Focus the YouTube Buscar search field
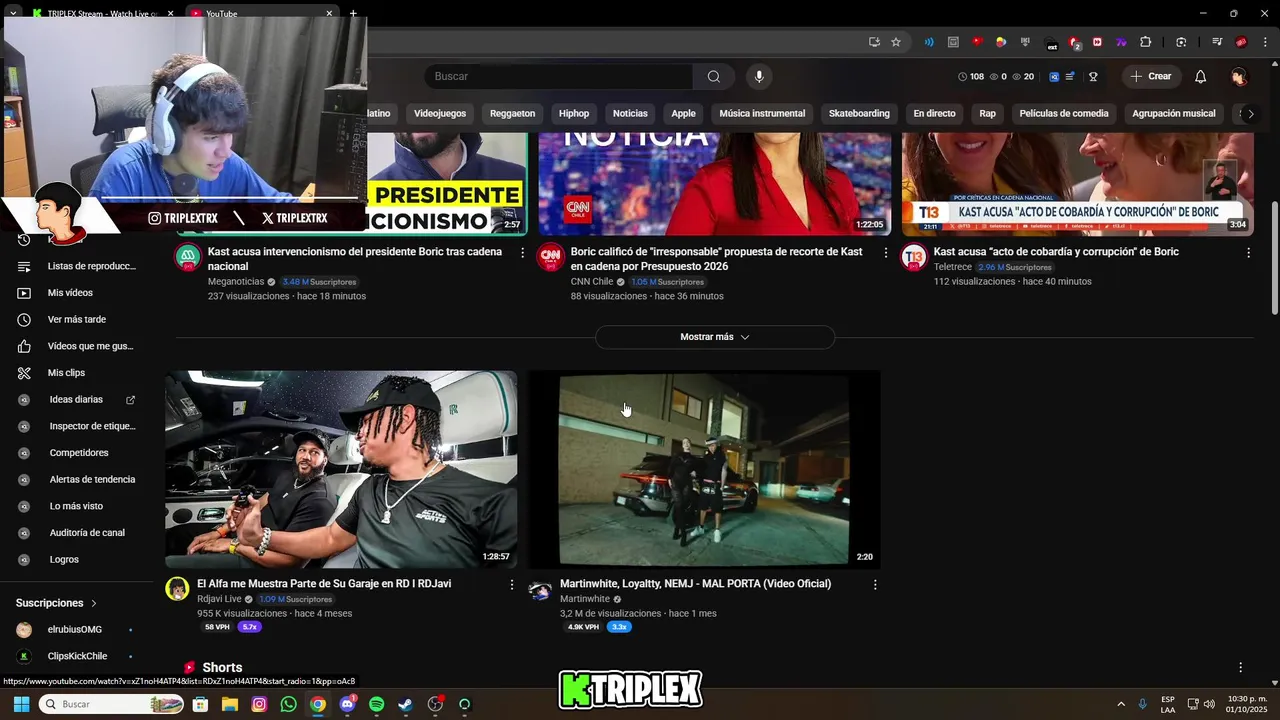The height and width of the screenshot is (720, 1280). point(560,77)
